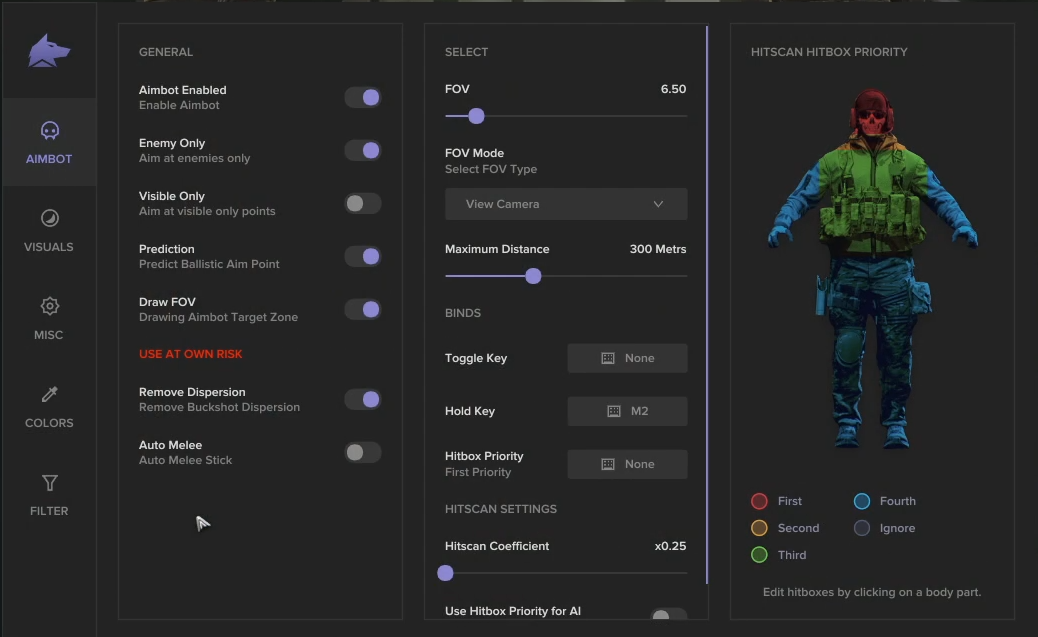
Task: Click the x0.25 coefficient value
Action: 670,546
